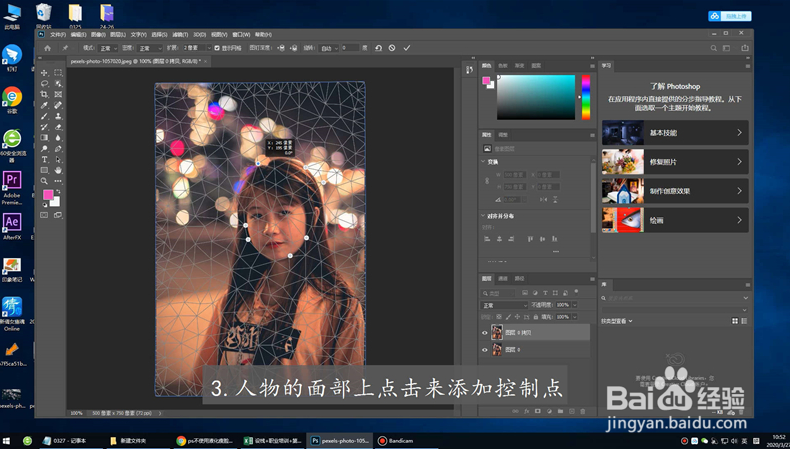Add layer style fx icon
Image resolution: width=790 pixels, height=450 pixels.
pos(526,411)
